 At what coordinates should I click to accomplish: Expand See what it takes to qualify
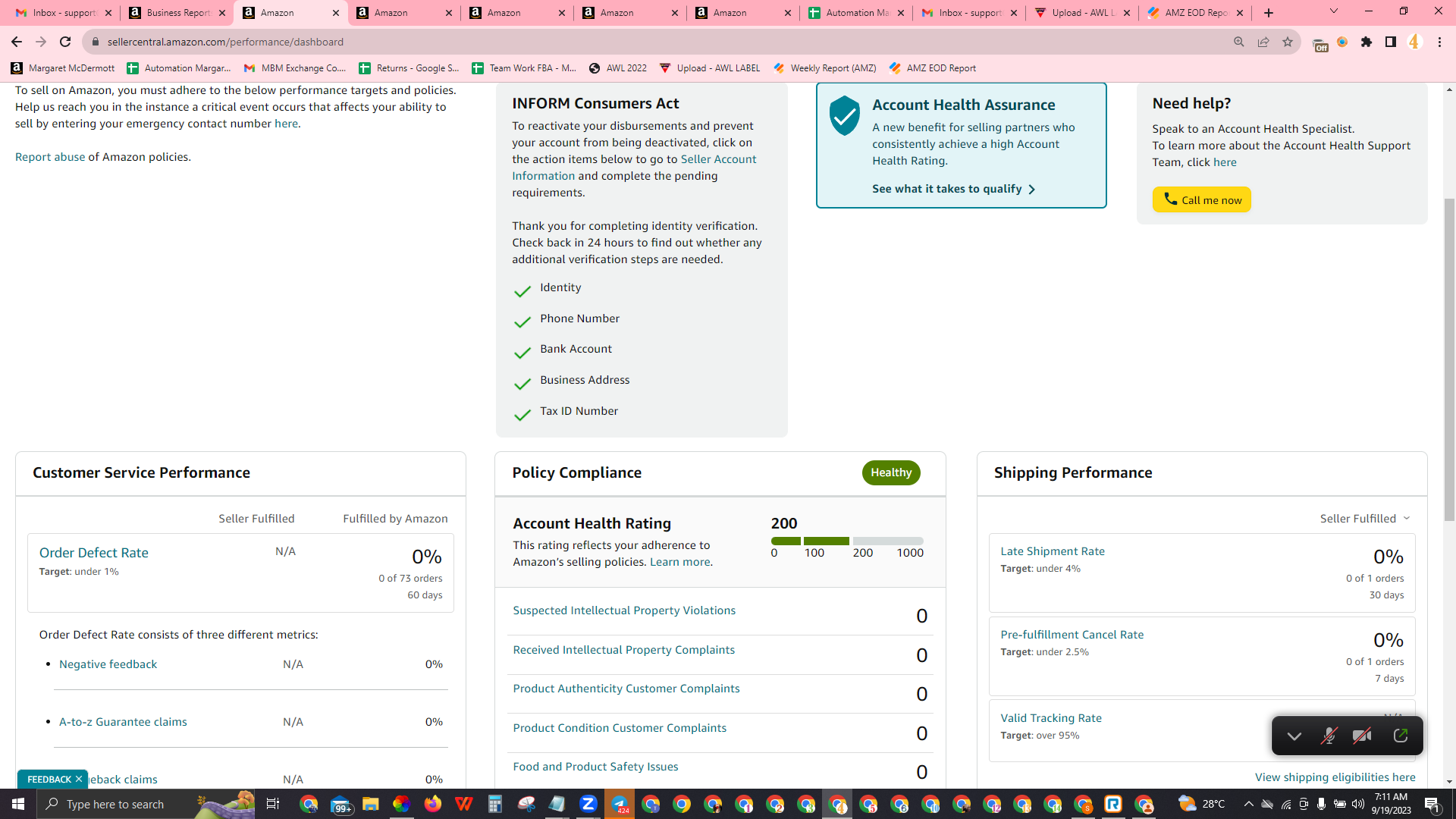click(x=953, y=189)
